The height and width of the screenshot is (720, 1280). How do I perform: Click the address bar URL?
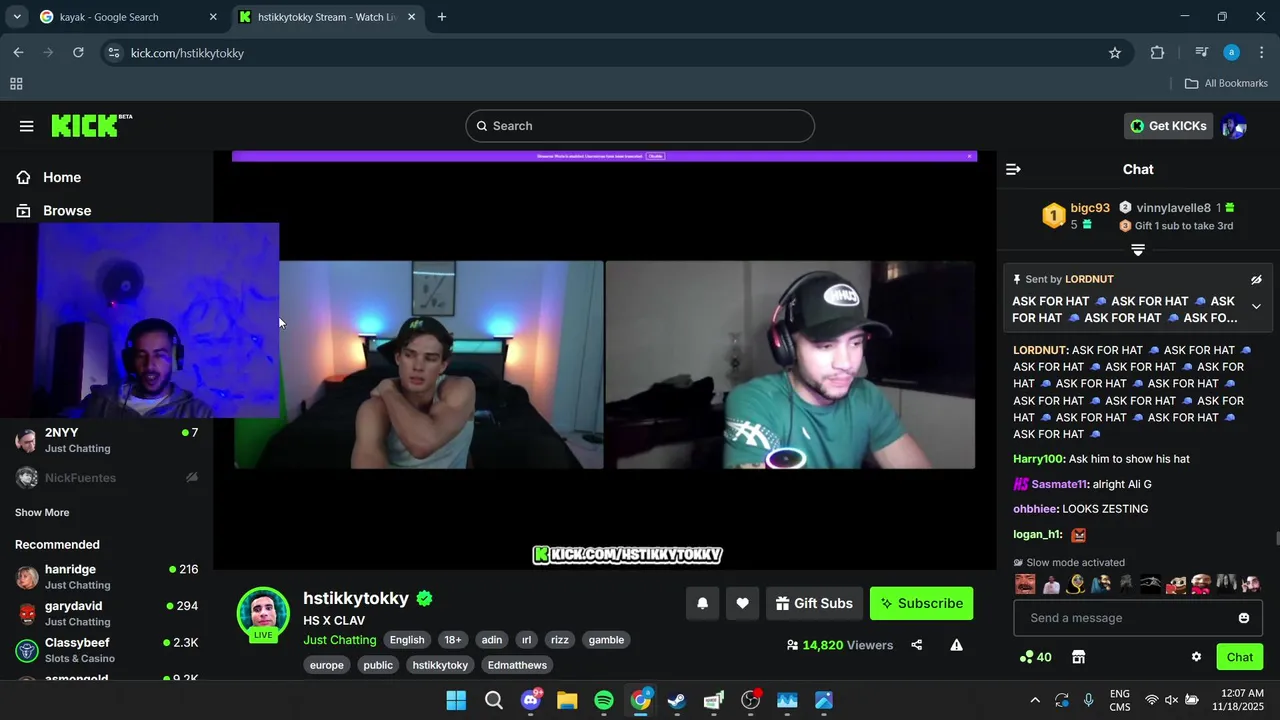pos(187,53)
